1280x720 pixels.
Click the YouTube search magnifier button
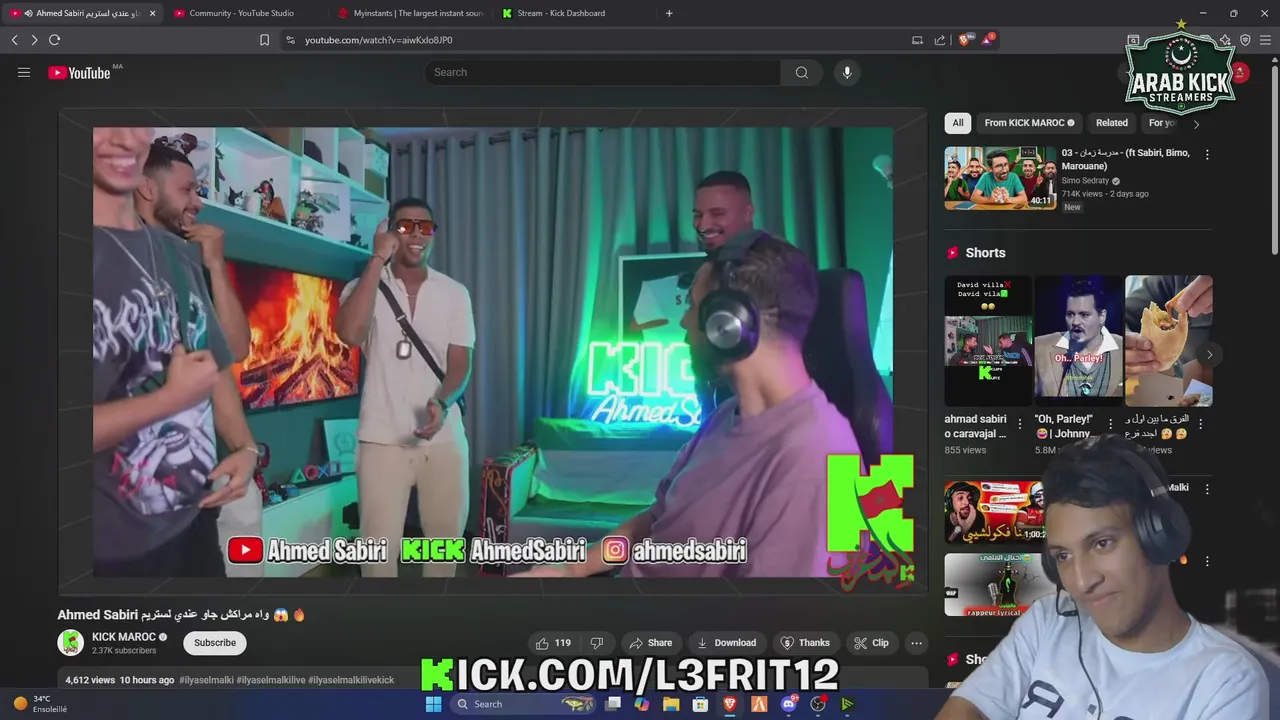[x=801, y=72]
